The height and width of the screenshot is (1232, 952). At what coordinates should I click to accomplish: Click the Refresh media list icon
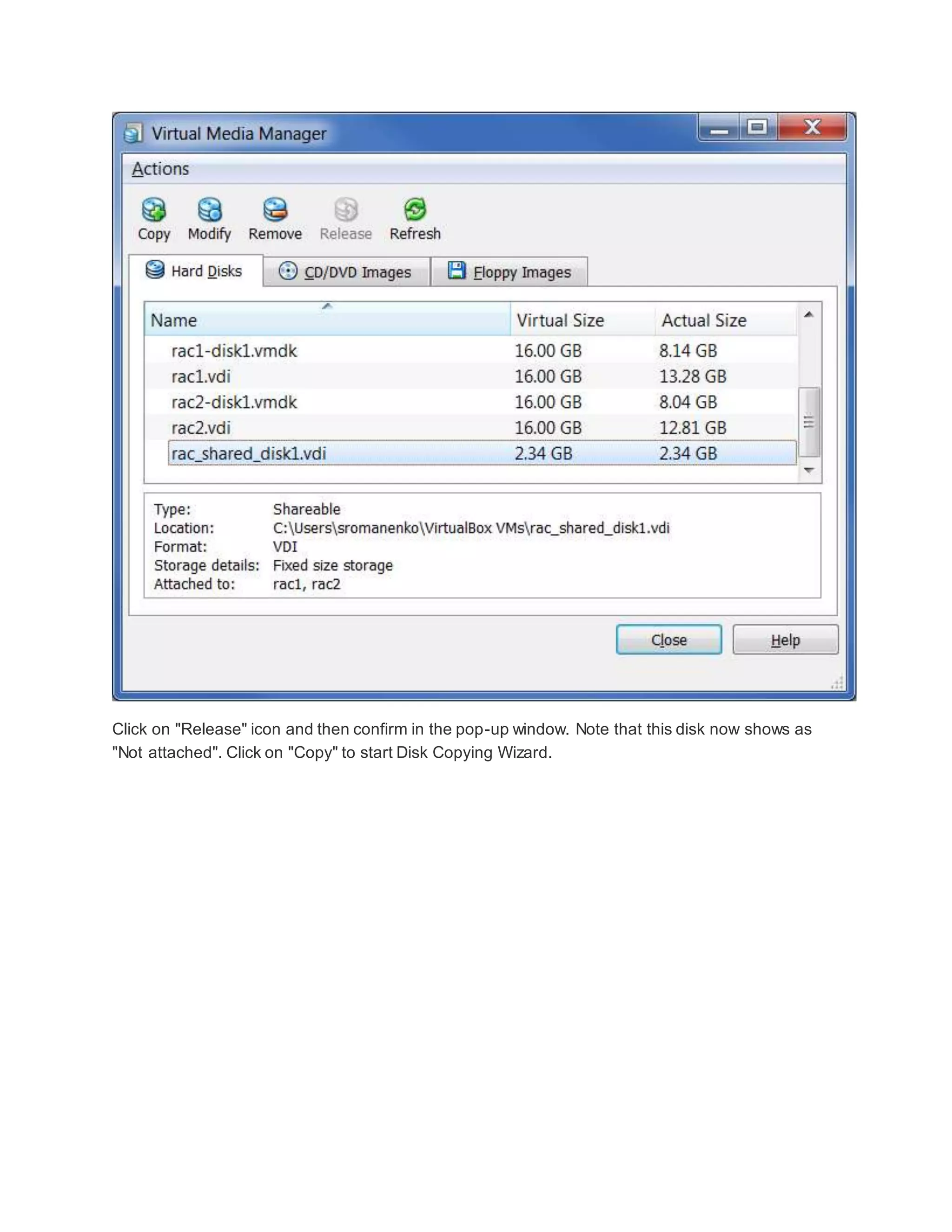(x=415, y=211)
